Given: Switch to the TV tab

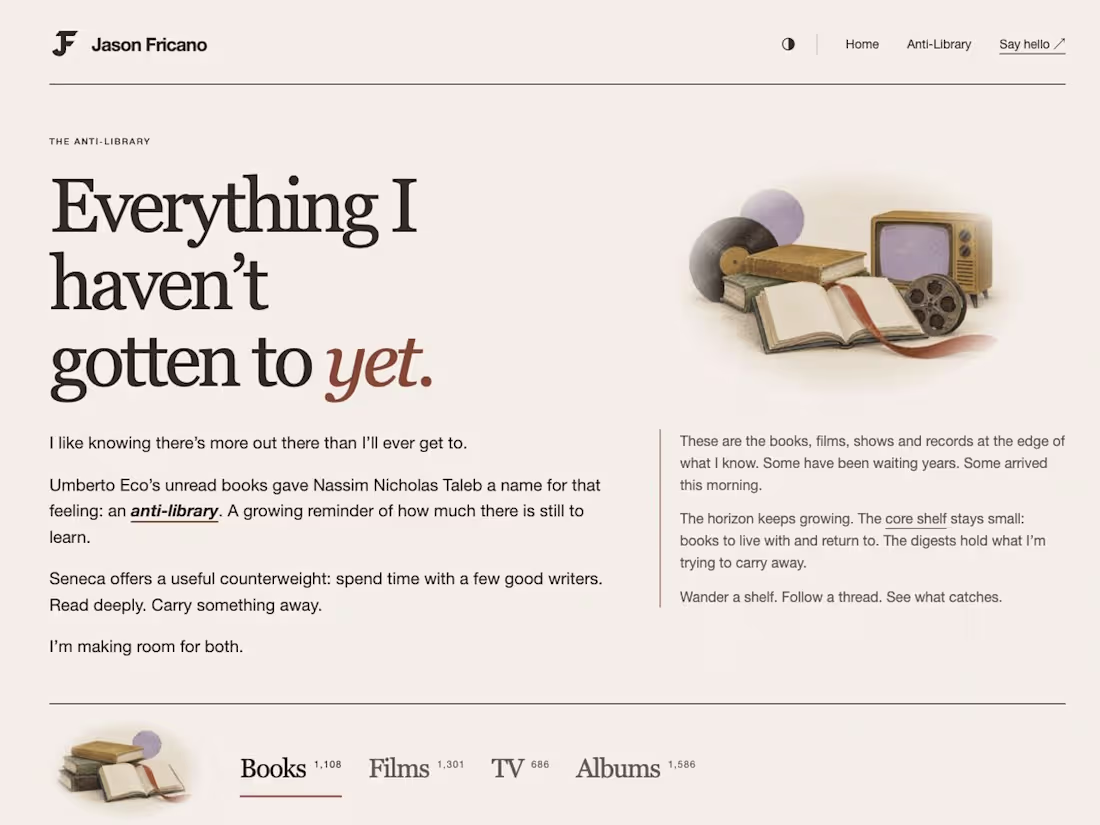Looking at the screenshot, I should point(520,769).
